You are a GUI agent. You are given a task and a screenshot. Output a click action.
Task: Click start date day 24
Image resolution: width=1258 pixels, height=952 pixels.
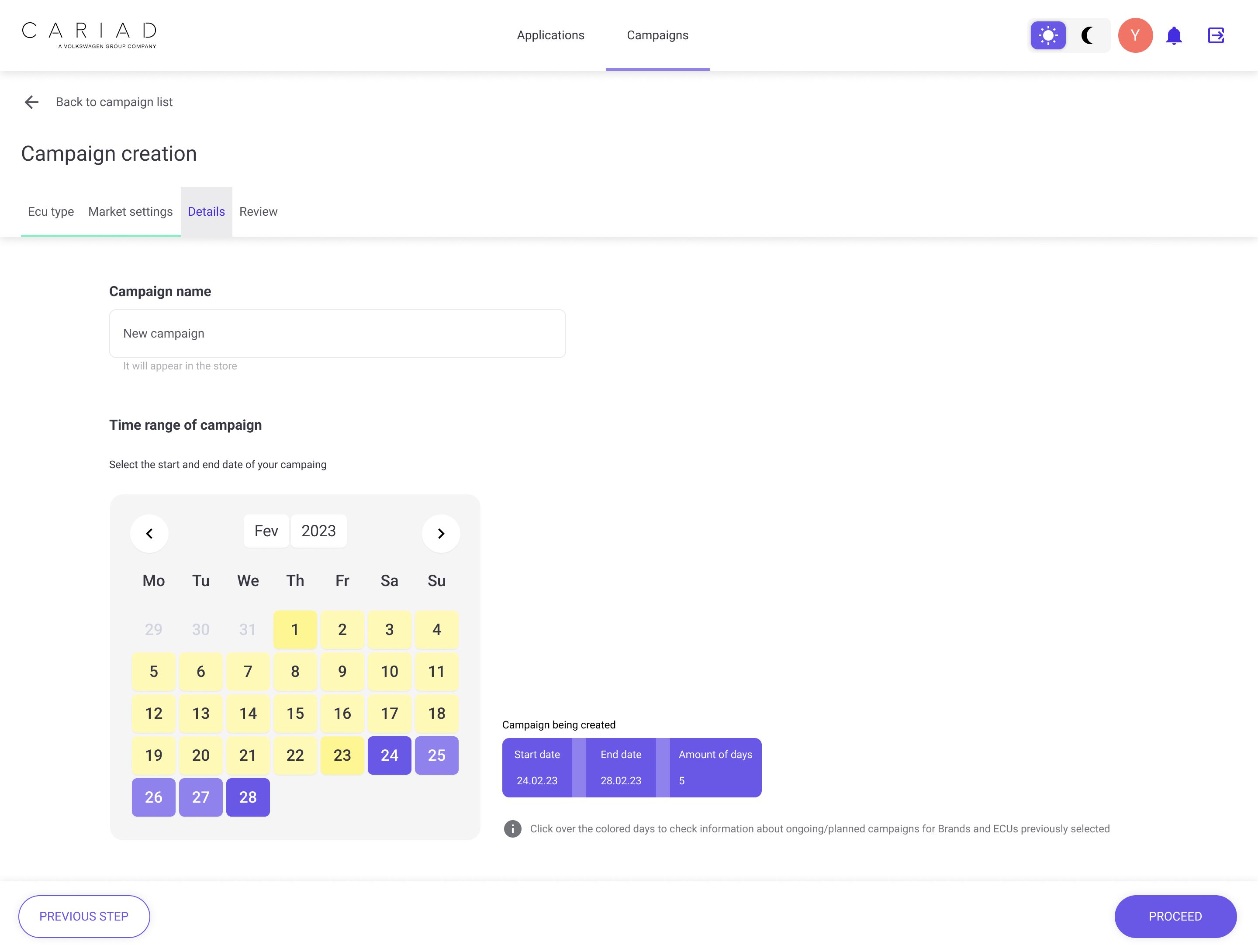click(x=390, y=755)
